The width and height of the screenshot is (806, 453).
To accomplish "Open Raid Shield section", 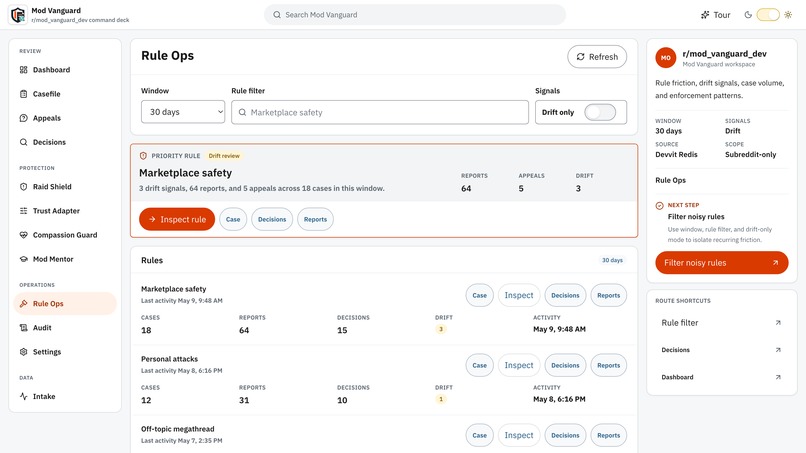I will click(x=65, y=187).
